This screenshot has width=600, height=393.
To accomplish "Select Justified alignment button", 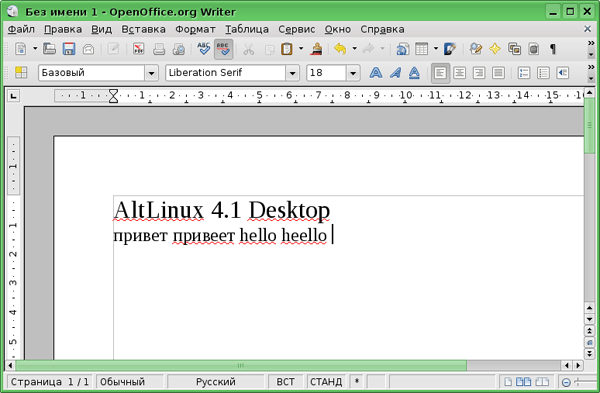I will point(498,73).
